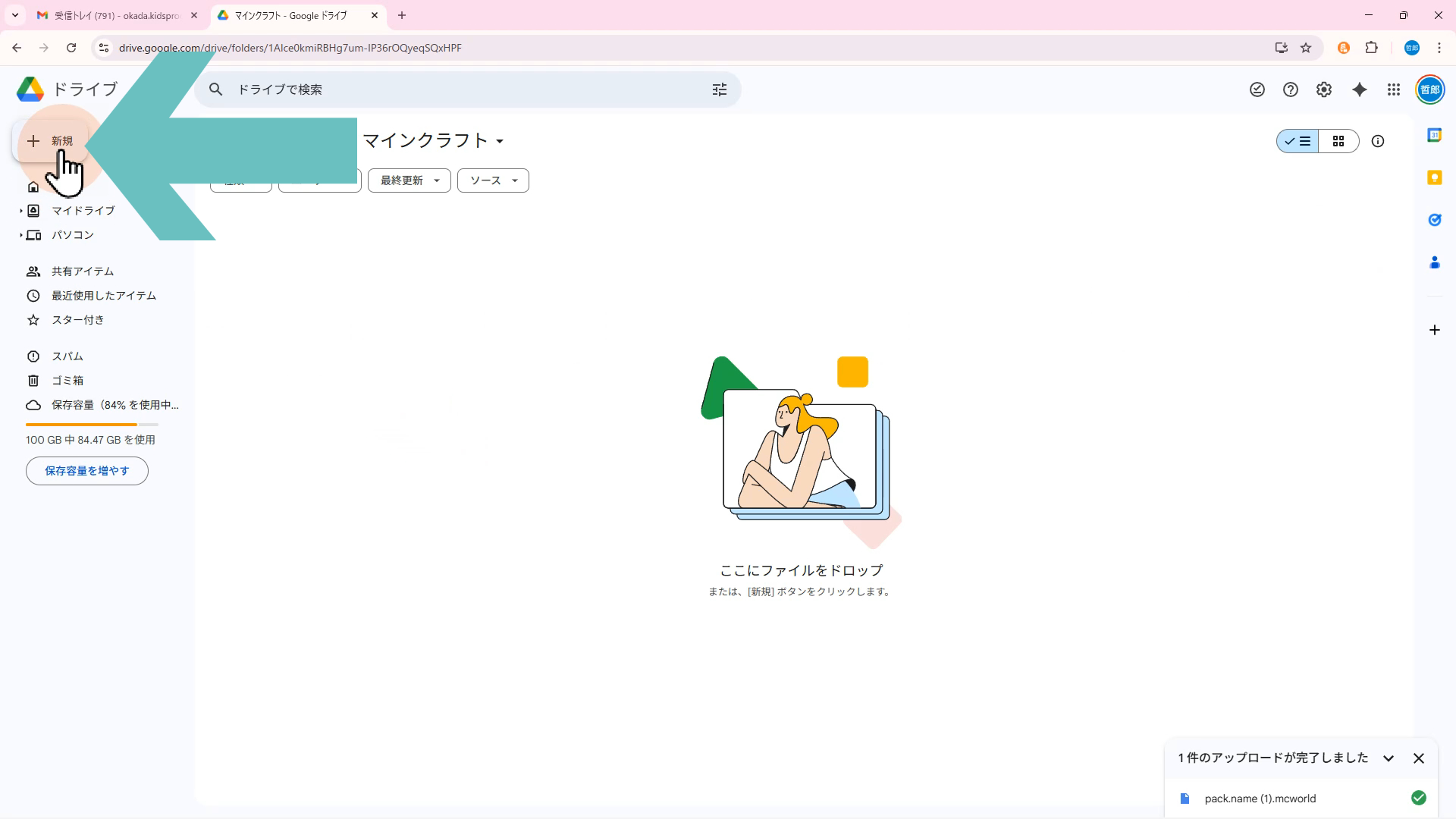Screen dimensions: 1456x819
Task: Open Google Tasks in the side panel
Action: point(1434,220)
